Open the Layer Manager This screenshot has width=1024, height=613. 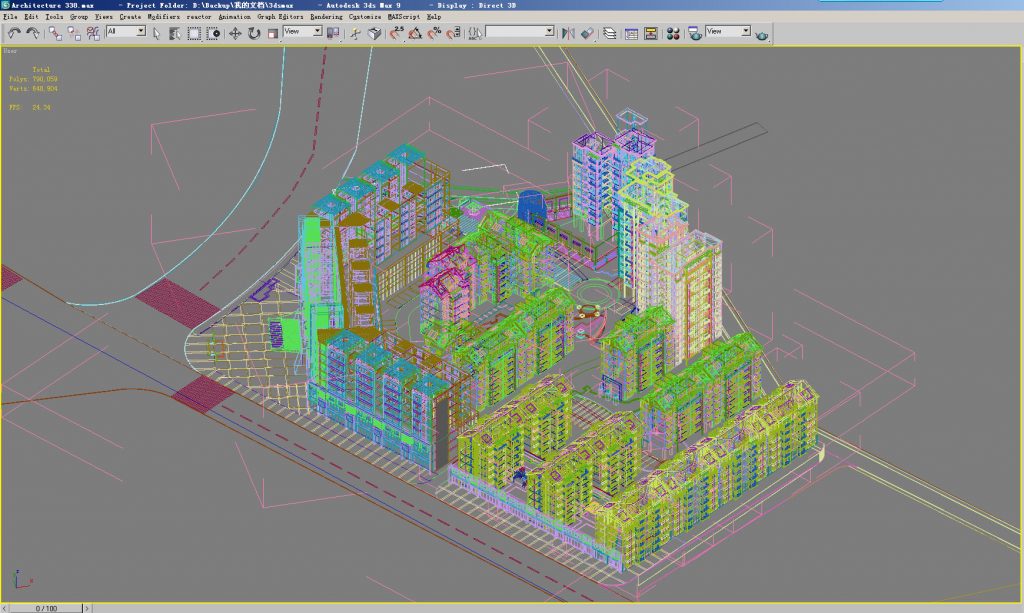point(610,32)
